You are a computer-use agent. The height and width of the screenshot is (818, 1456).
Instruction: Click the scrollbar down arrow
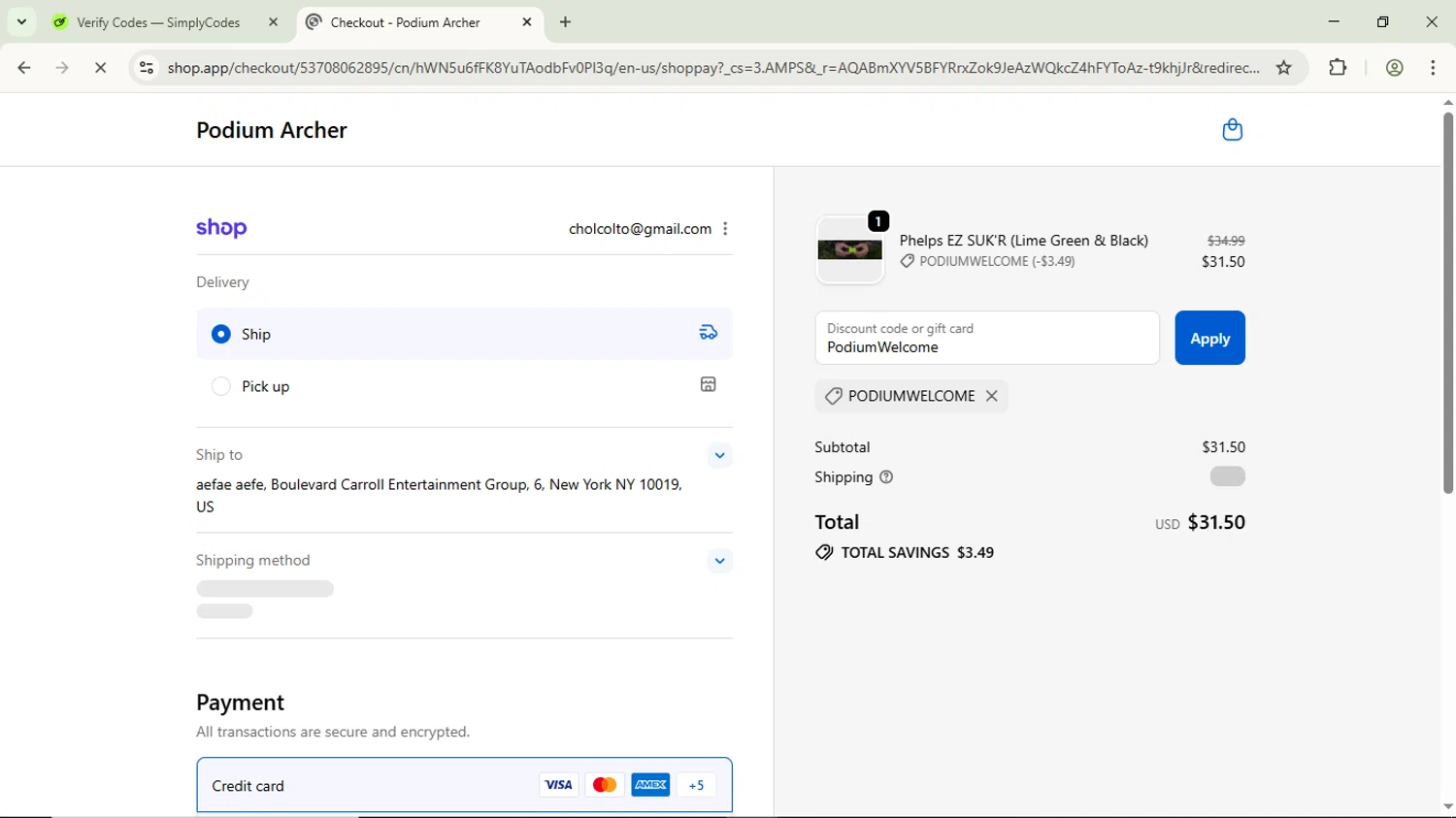[1447, 807]
